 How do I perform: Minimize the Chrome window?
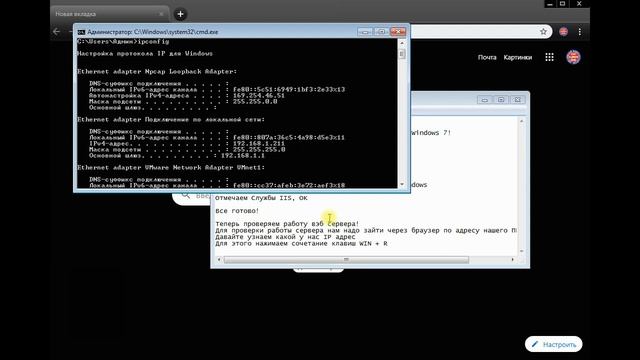[550, 4]
